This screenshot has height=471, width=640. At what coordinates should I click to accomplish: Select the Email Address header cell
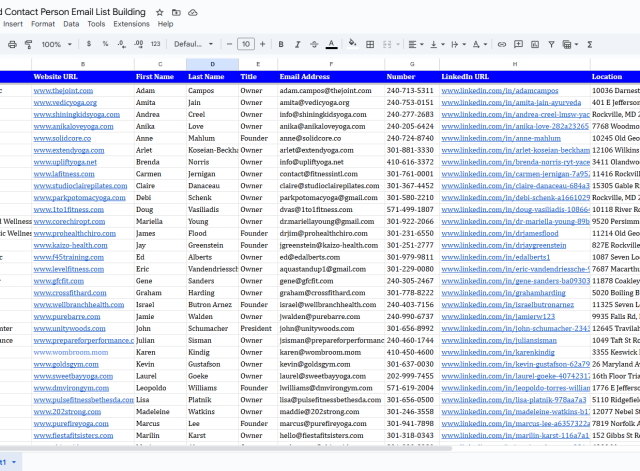point(331,77)
